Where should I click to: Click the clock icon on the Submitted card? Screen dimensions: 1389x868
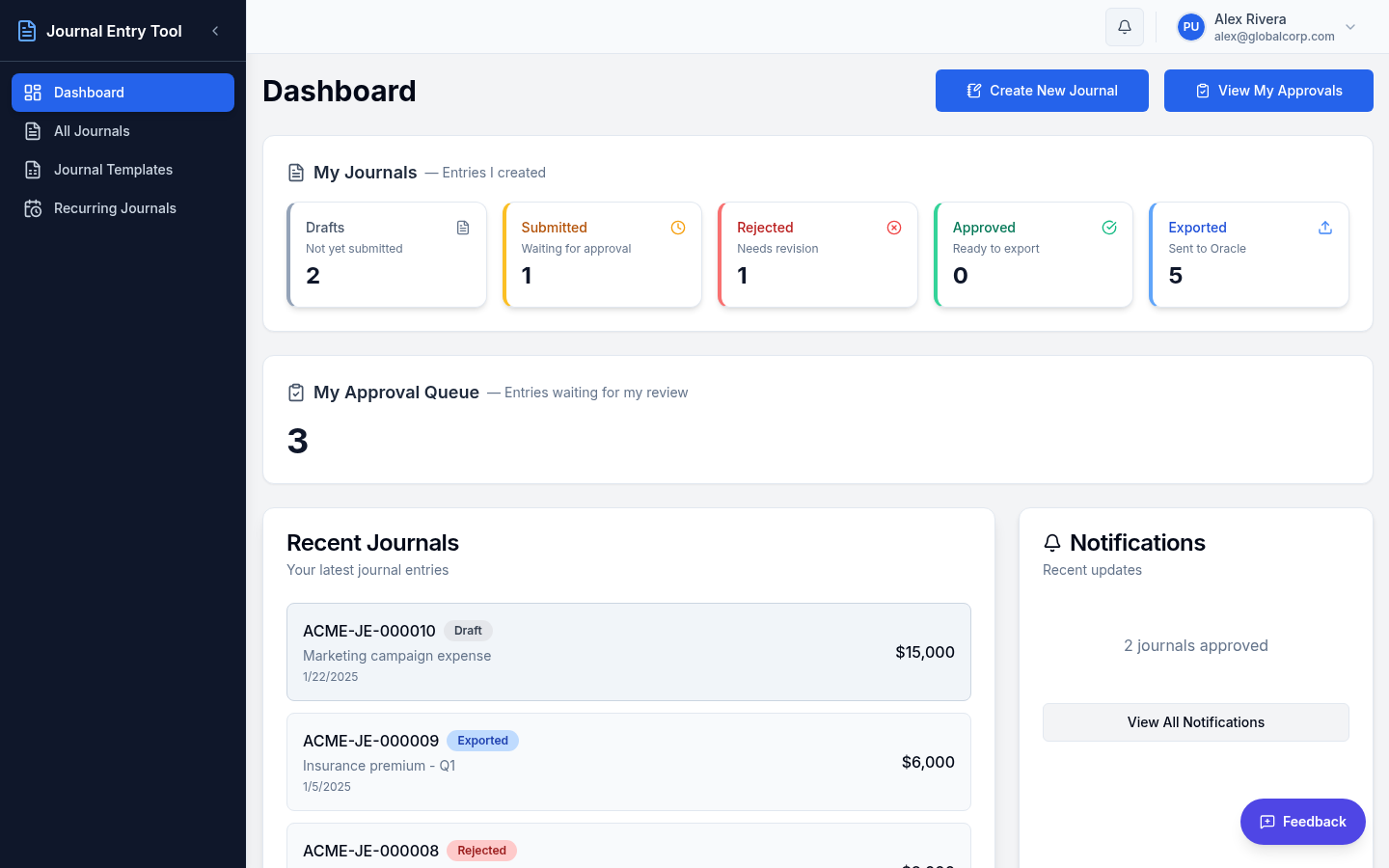coord(678,228)
